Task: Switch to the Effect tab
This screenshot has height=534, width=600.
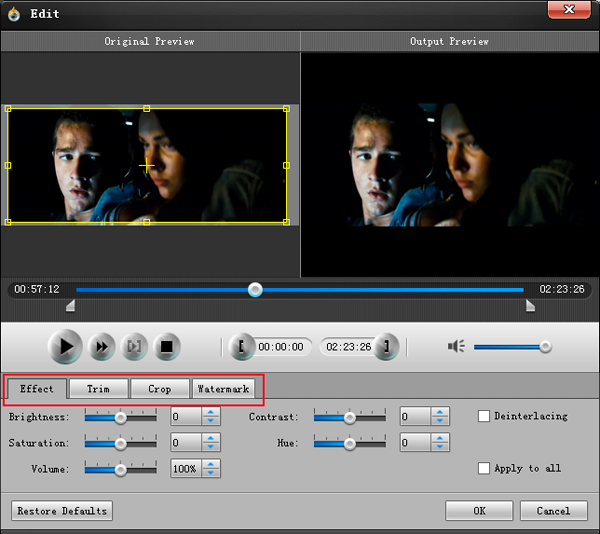Action: 37,389
